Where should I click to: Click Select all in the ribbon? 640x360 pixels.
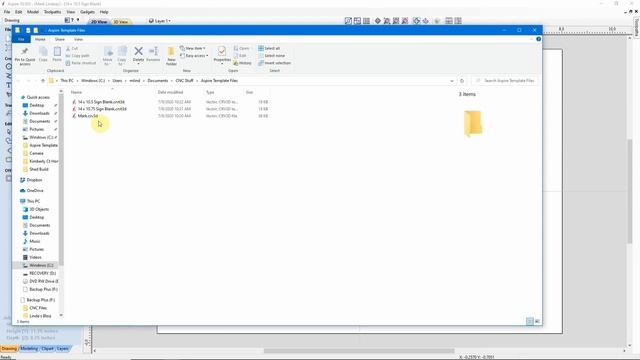(269, 48)
